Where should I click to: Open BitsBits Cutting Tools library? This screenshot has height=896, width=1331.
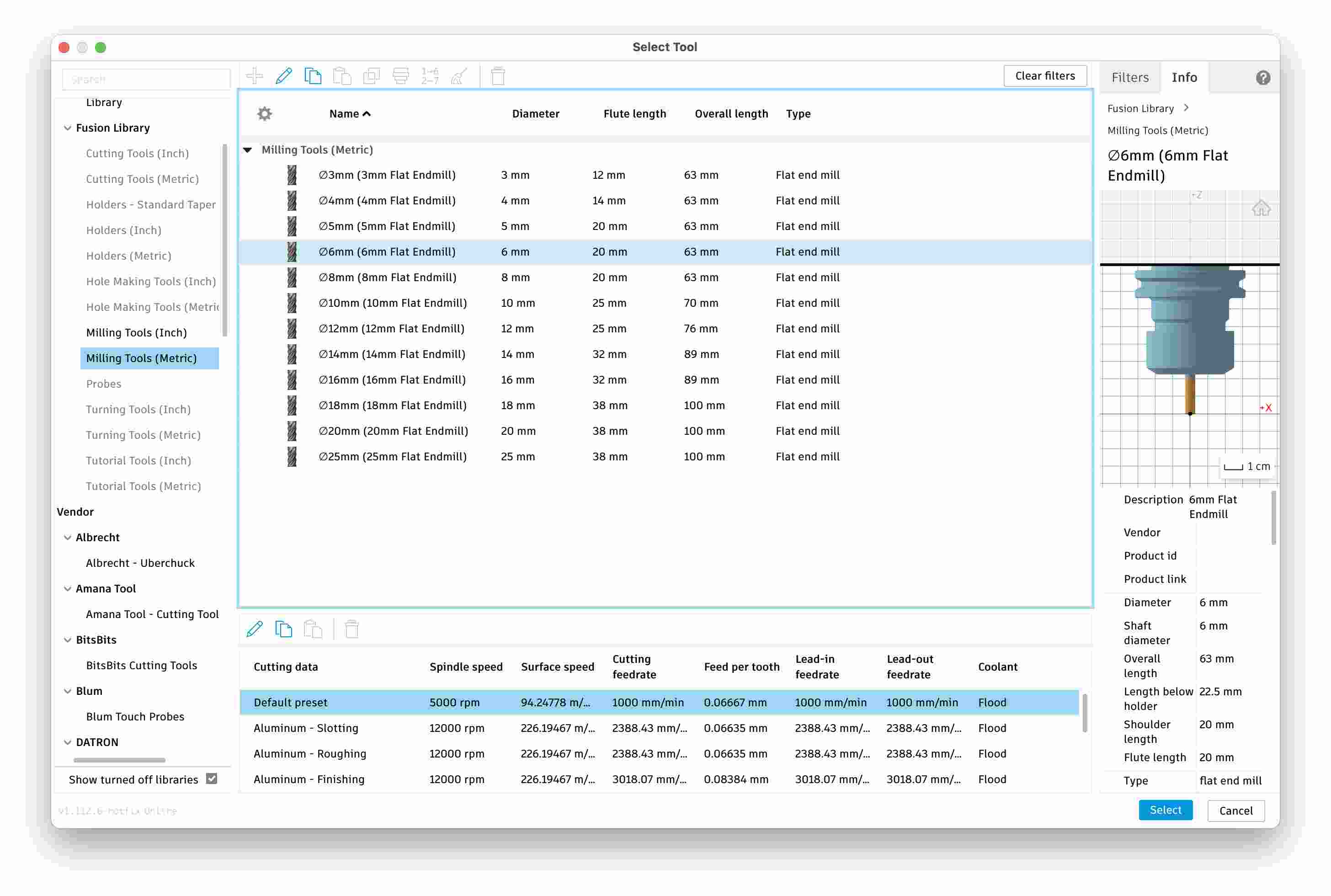click(142, 665)
